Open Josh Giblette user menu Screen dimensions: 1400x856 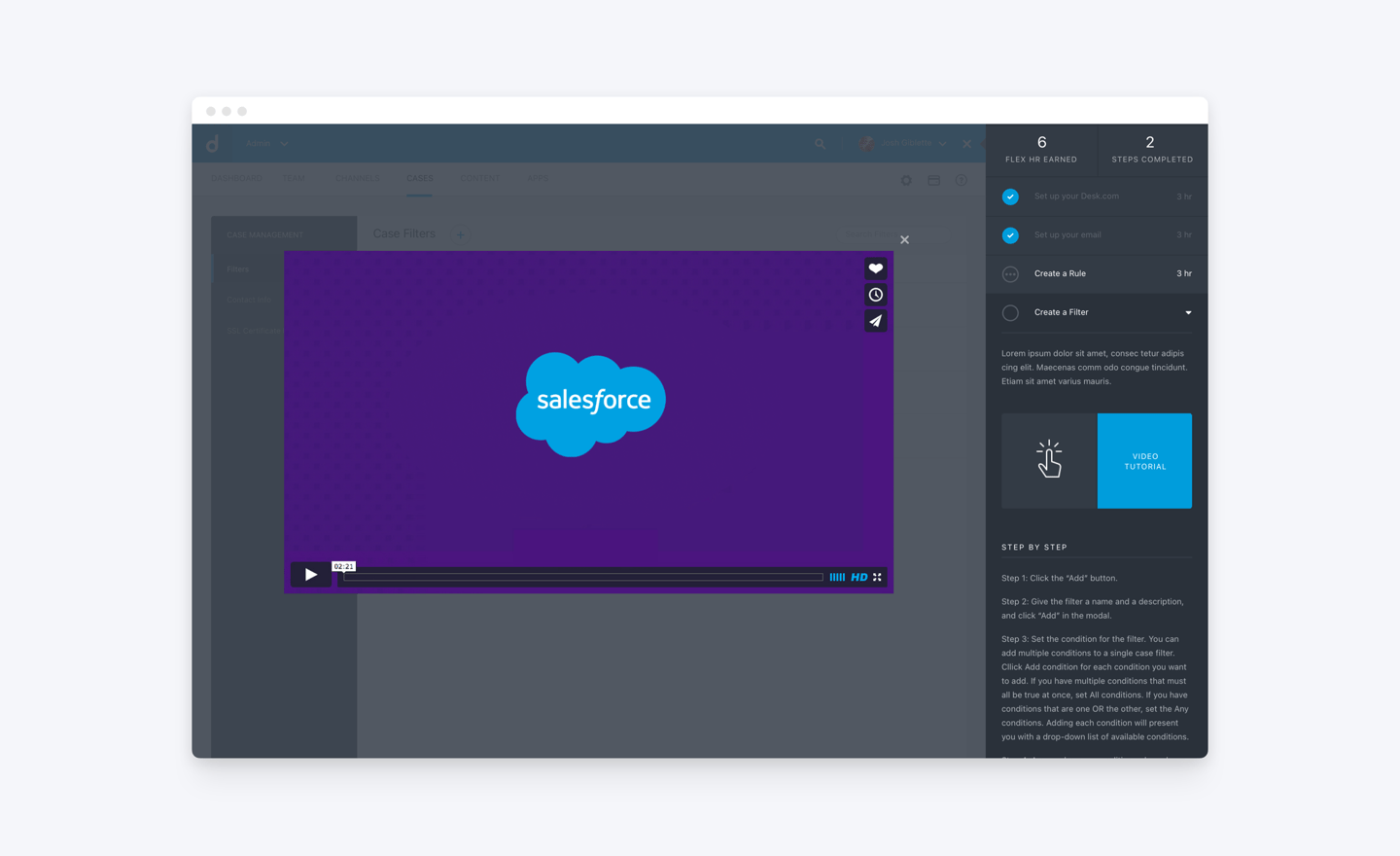click(914, 143)
